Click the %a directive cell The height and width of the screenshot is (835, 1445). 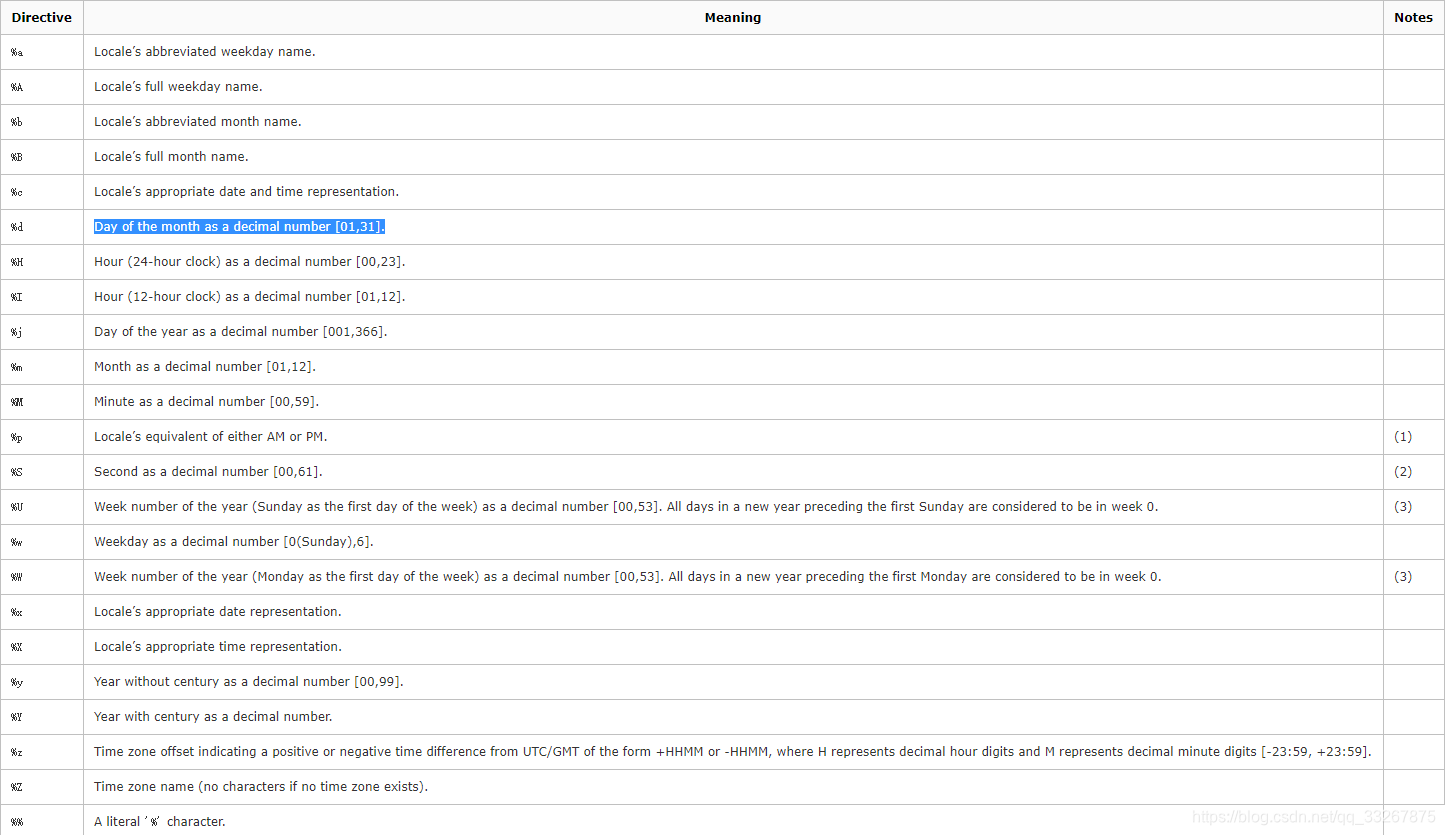click(42, 52)
